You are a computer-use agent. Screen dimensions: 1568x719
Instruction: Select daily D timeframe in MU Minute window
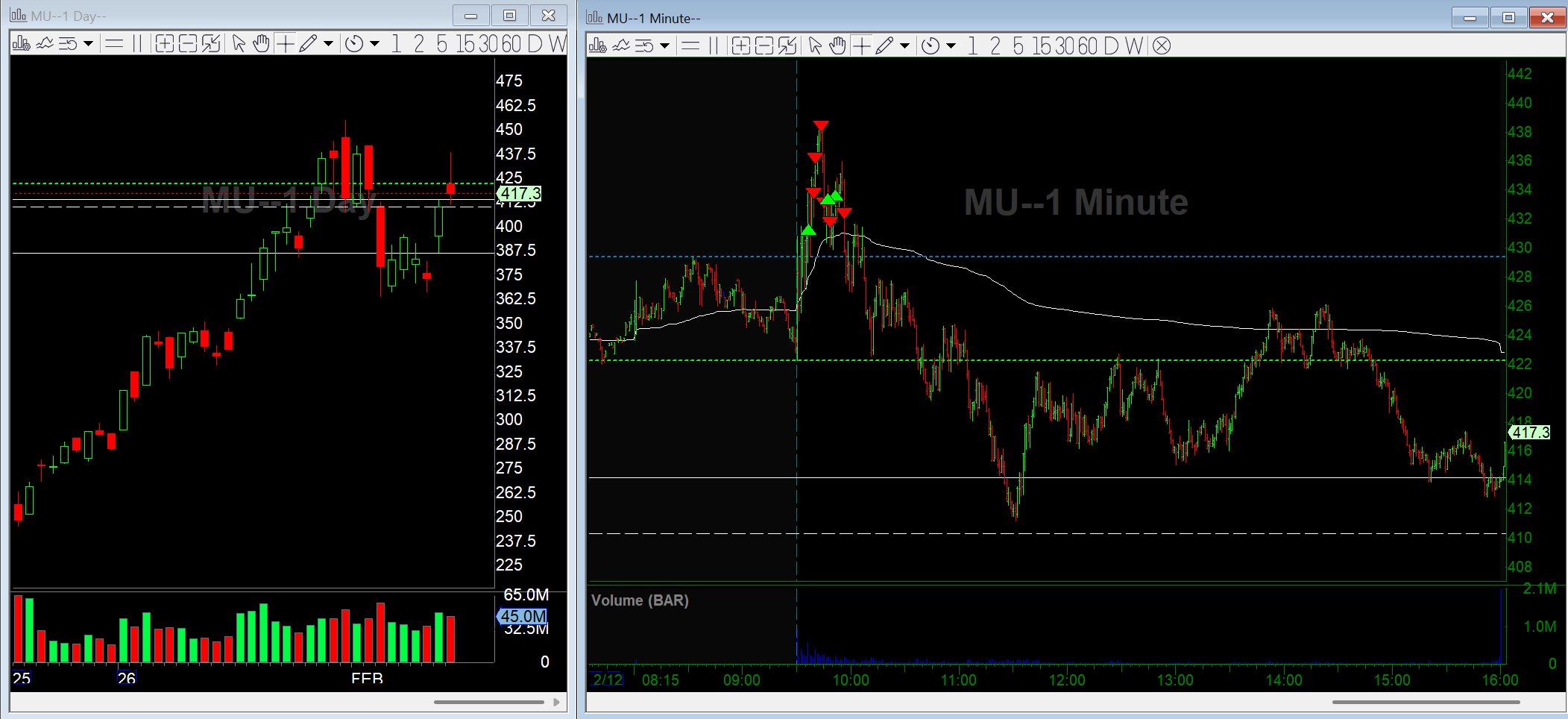1111,46
